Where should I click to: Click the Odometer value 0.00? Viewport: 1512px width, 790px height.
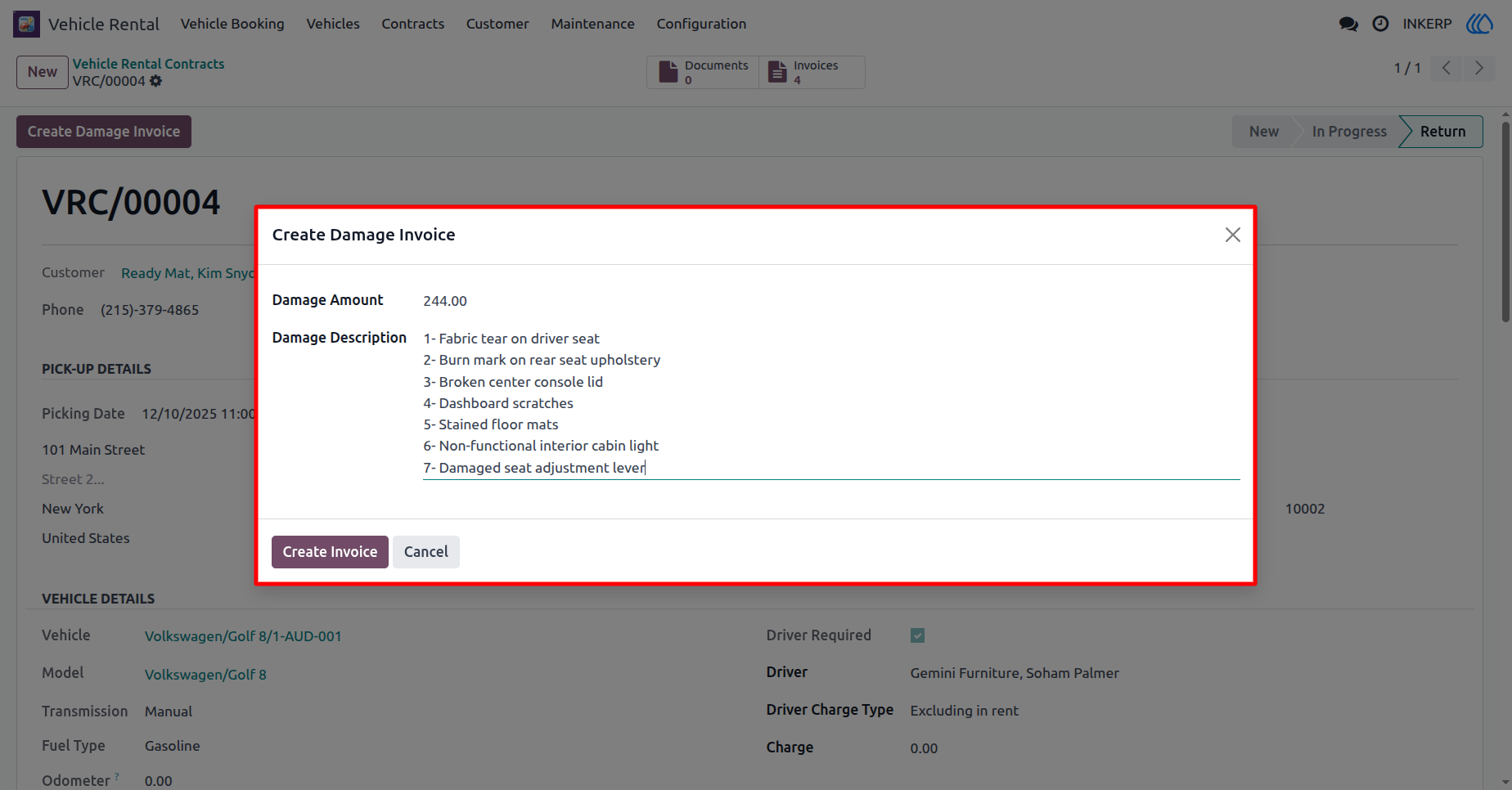tap(159, 781)
